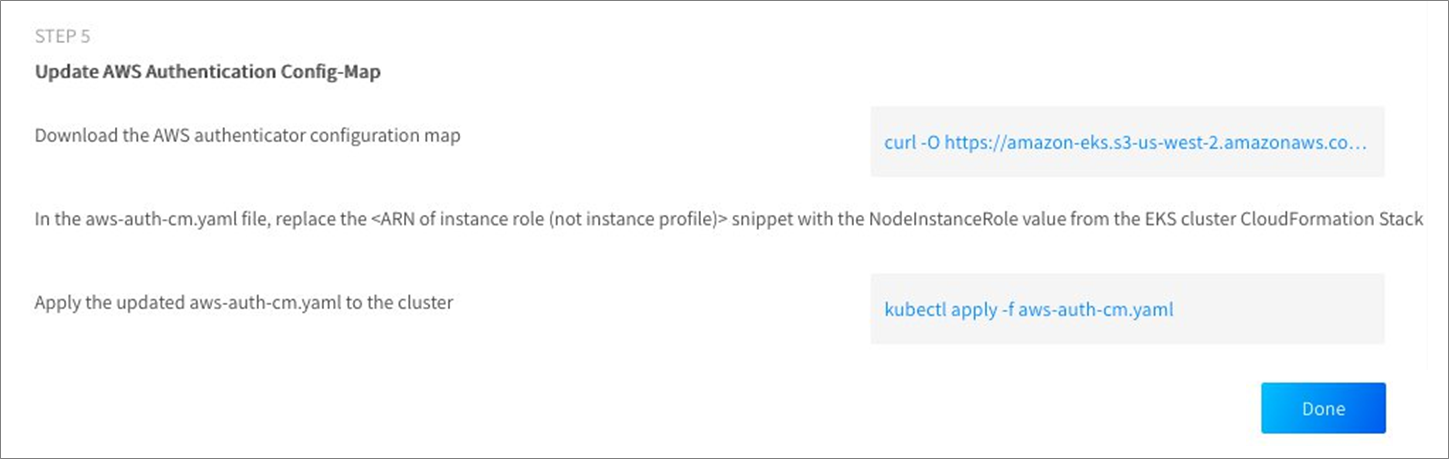1449x459 pixels.
Task: Click the Download the AWS authenticator configuration map text
Action: (248, 136)
